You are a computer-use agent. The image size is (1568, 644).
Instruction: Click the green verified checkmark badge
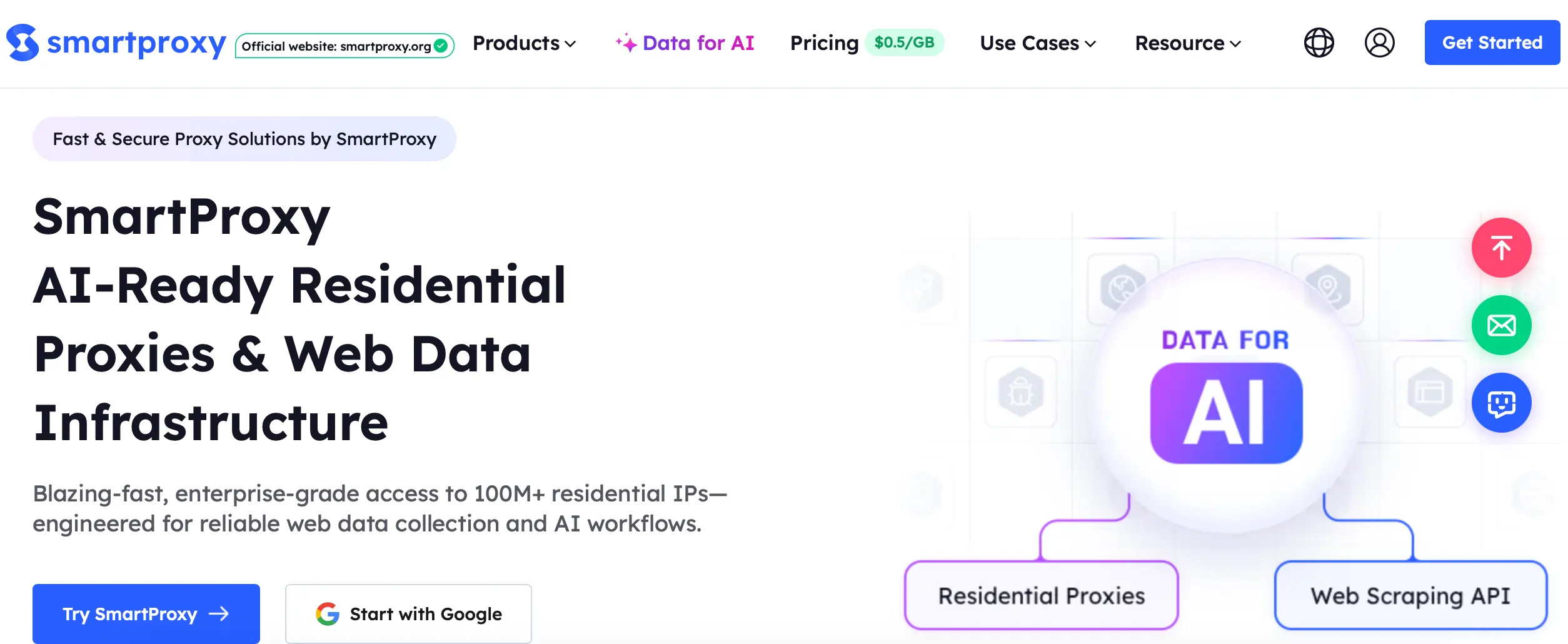[441, 46]
